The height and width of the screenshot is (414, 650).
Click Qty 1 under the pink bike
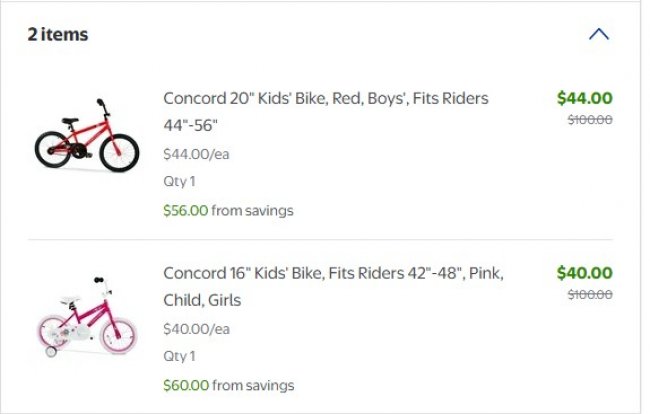tap(179, 356)
